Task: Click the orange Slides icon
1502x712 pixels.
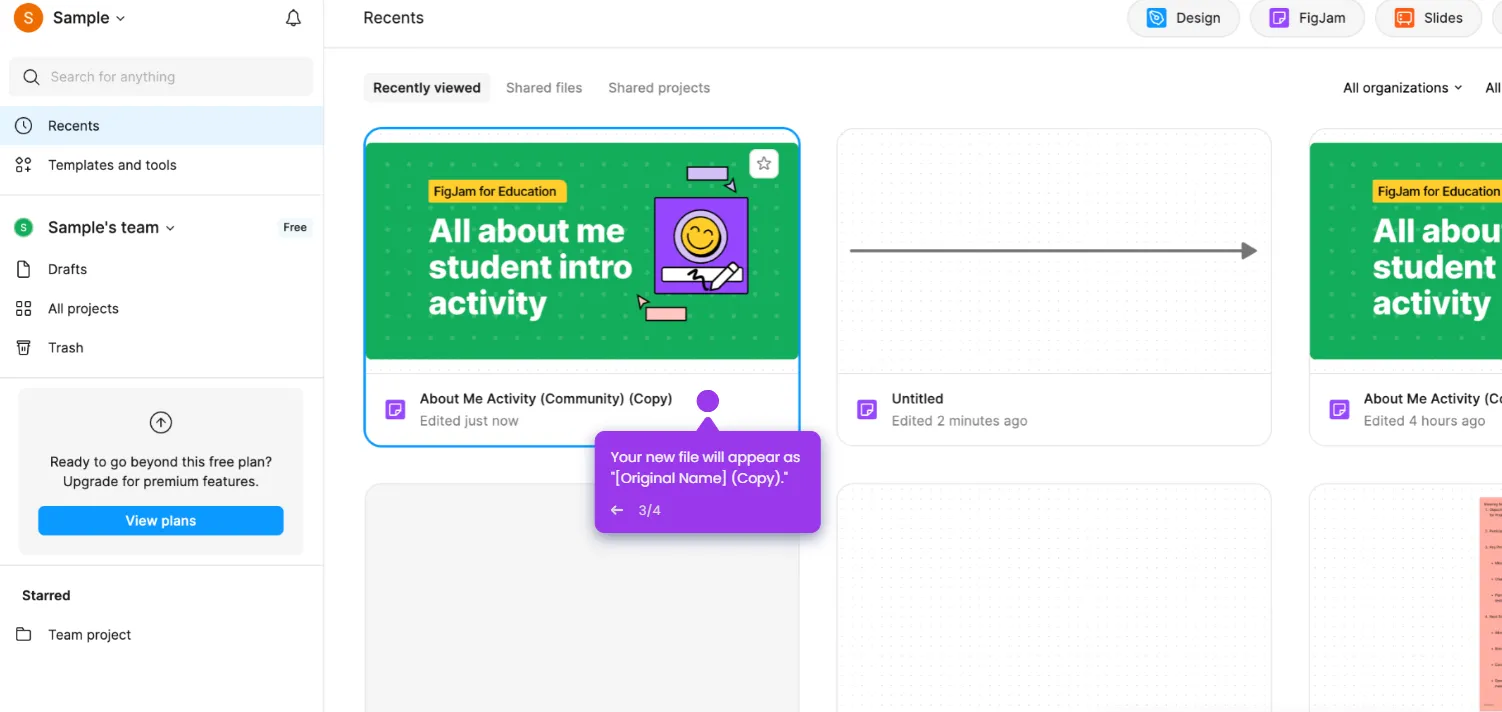Action: (x=1404, y=18)
